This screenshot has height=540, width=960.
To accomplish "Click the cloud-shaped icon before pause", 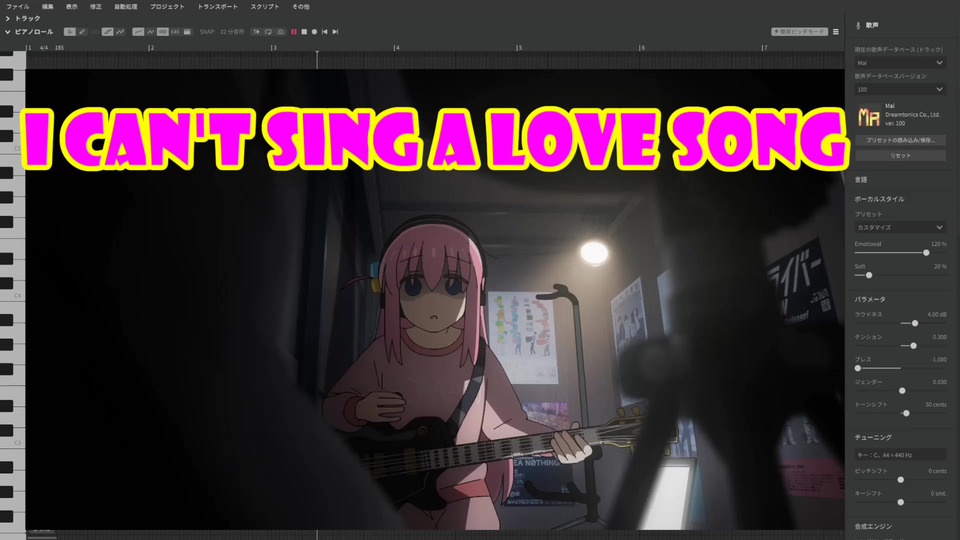I will pyautogui.click(x=280, y=32).
